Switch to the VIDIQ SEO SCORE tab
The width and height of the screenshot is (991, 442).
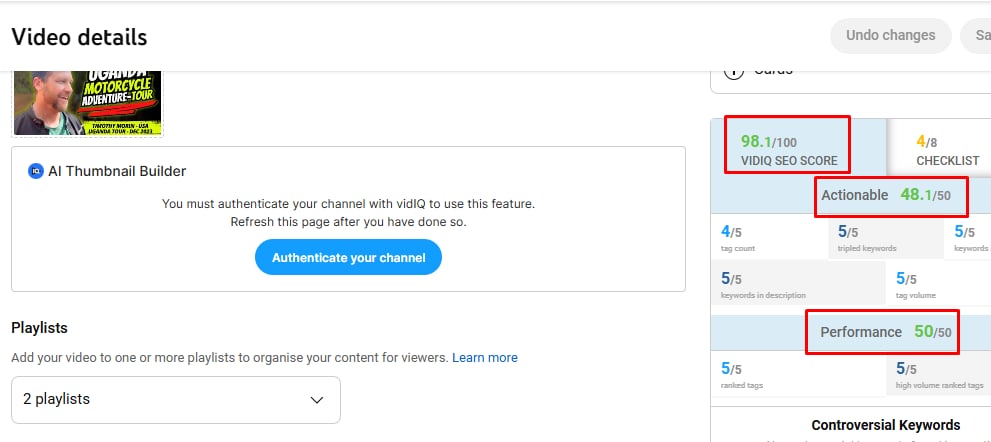click(x=789, y=148)
